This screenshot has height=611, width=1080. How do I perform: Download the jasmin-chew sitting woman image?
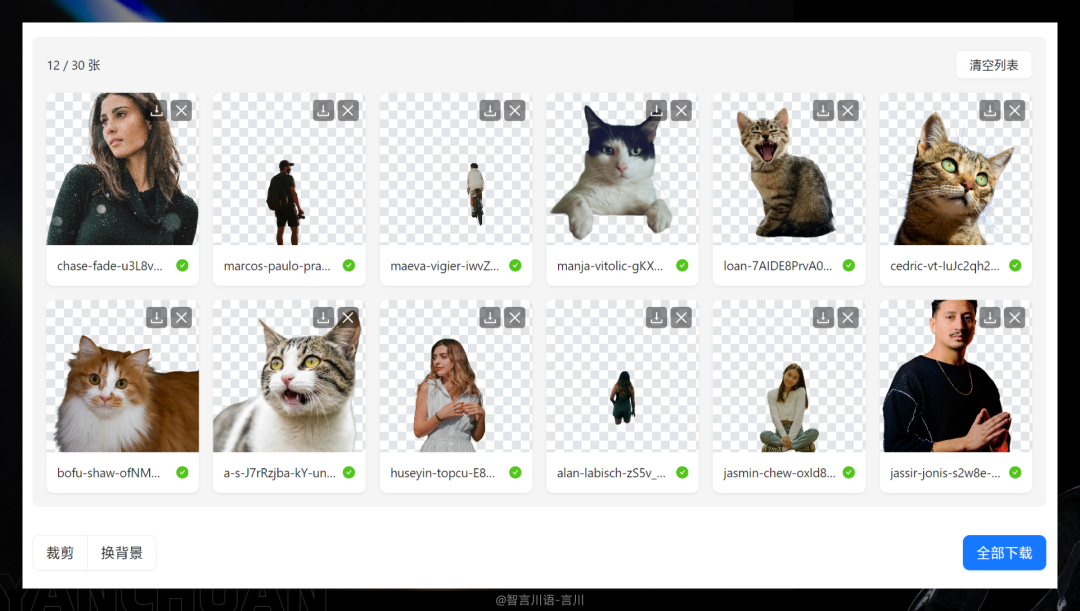823,317
